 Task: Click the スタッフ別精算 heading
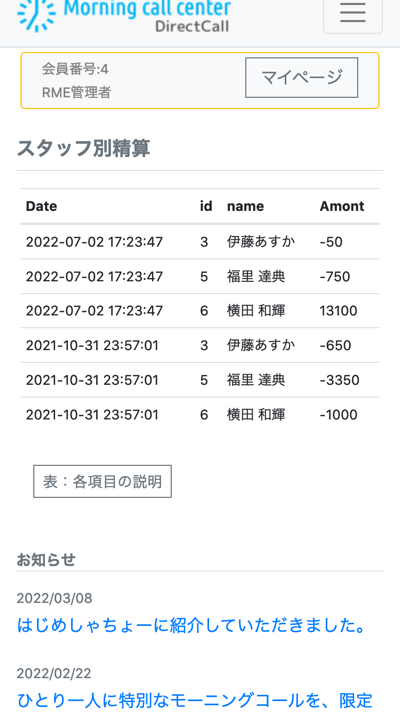[x=84, y=148]
